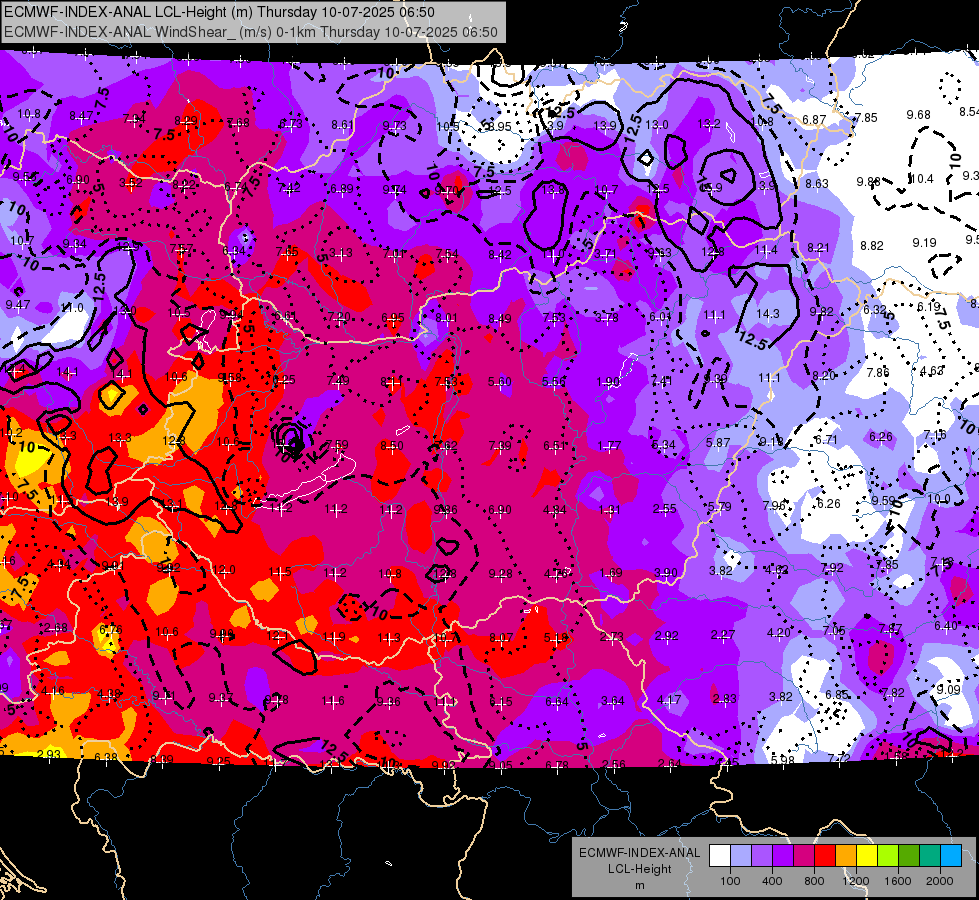Click the wind shear value 2.55

click(x=664, y=509)
